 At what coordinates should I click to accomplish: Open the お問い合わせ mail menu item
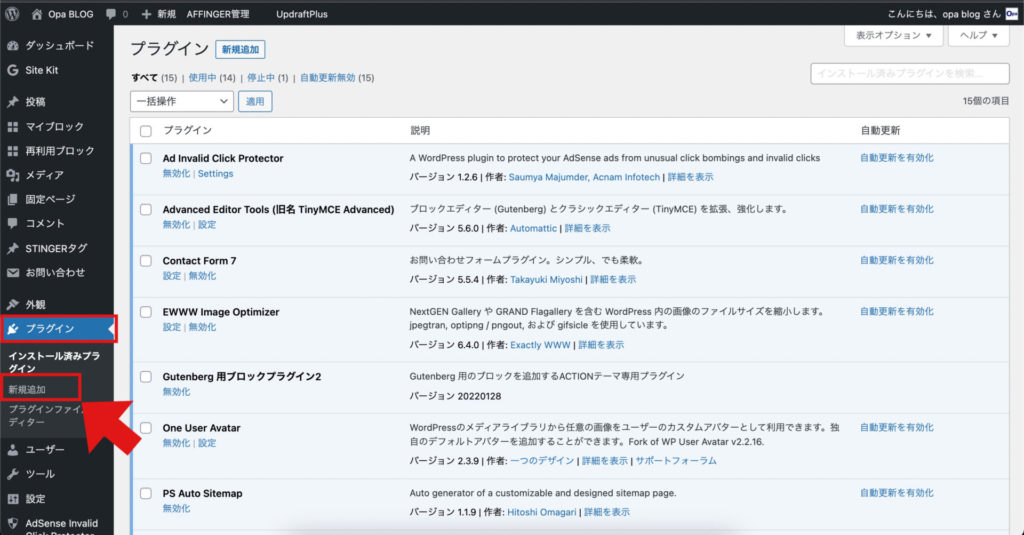(x=54, y=272)
